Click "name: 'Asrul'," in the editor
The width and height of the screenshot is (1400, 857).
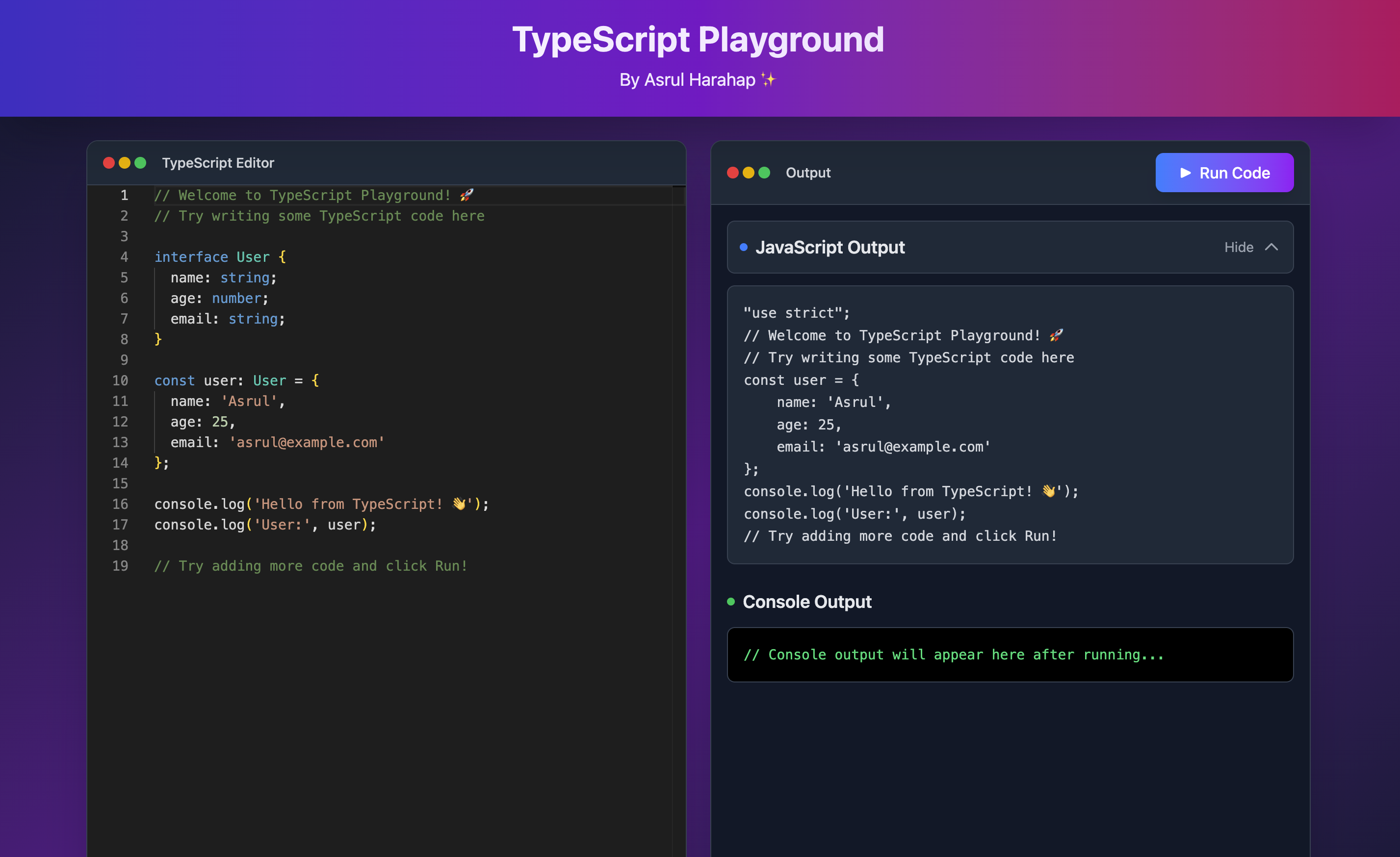[x=227, y=401]
